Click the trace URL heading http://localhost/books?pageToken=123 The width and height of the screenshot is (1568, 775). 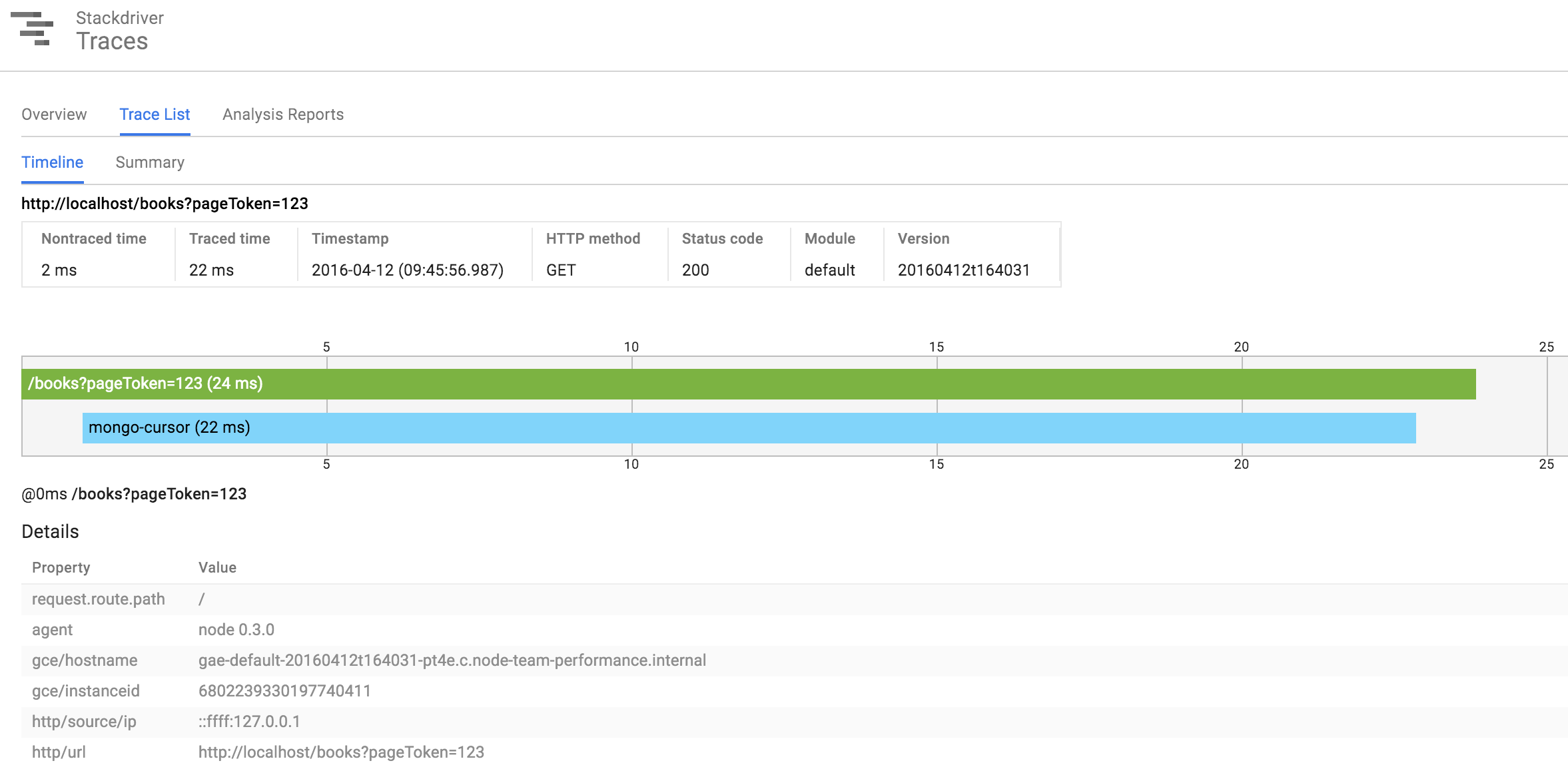coord(165,204)
